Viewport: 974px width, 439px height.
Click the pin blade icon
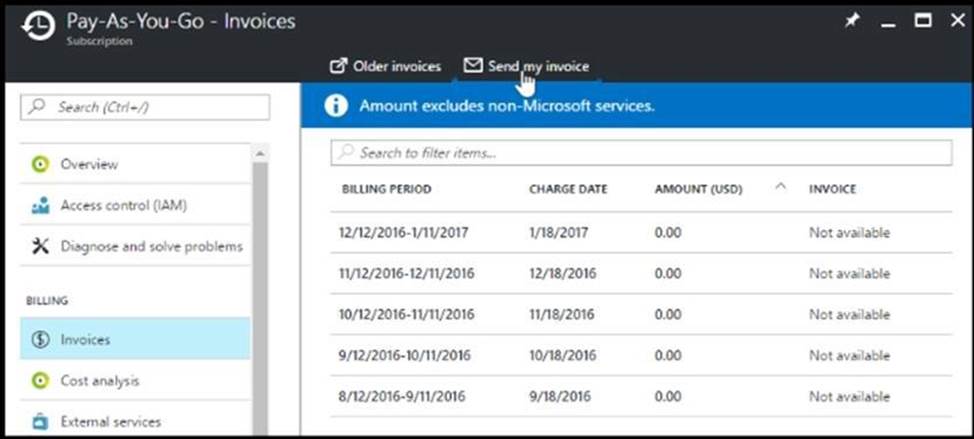[852, 21]
